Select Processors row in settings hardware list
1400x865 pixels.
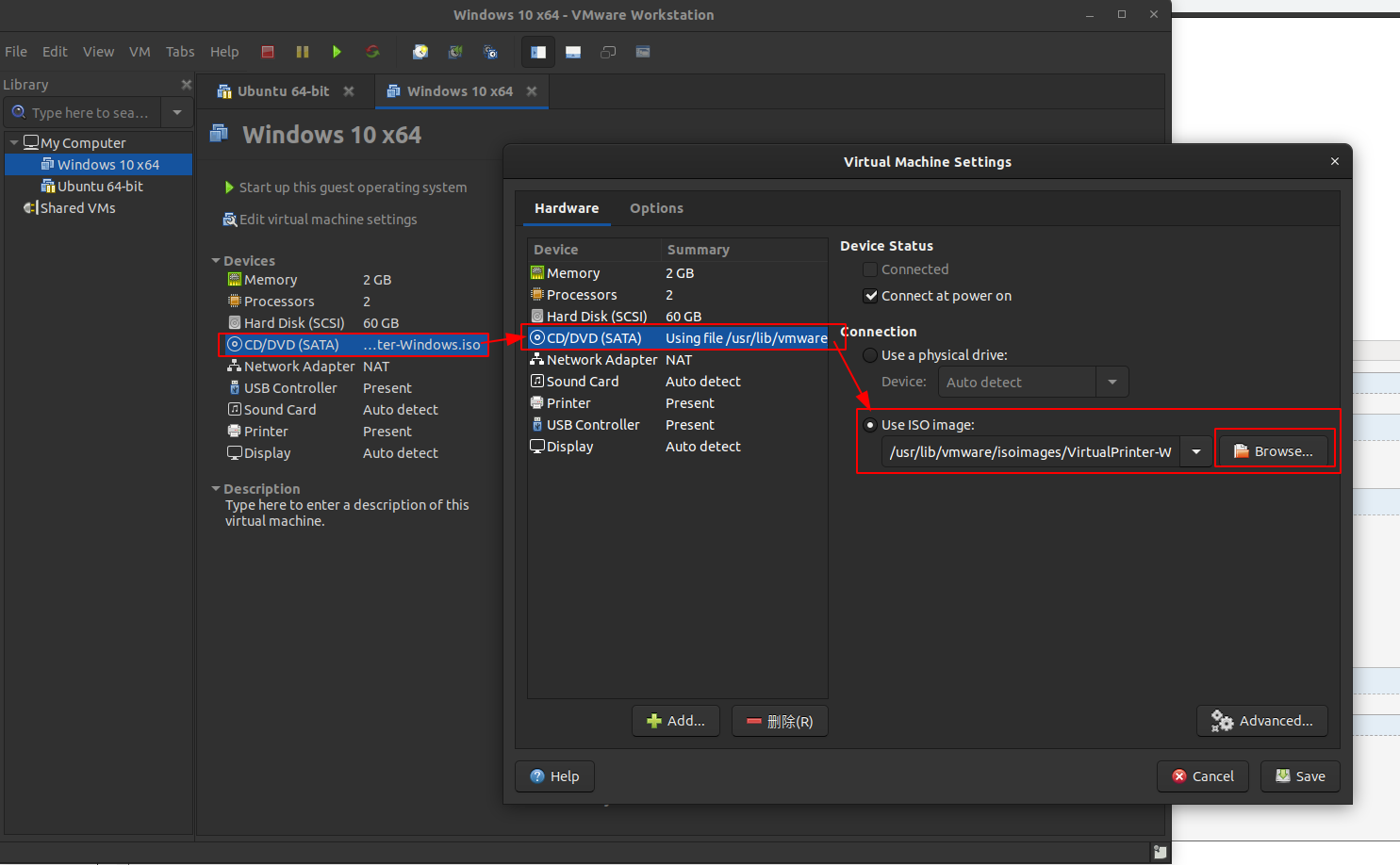click(677, 295)
